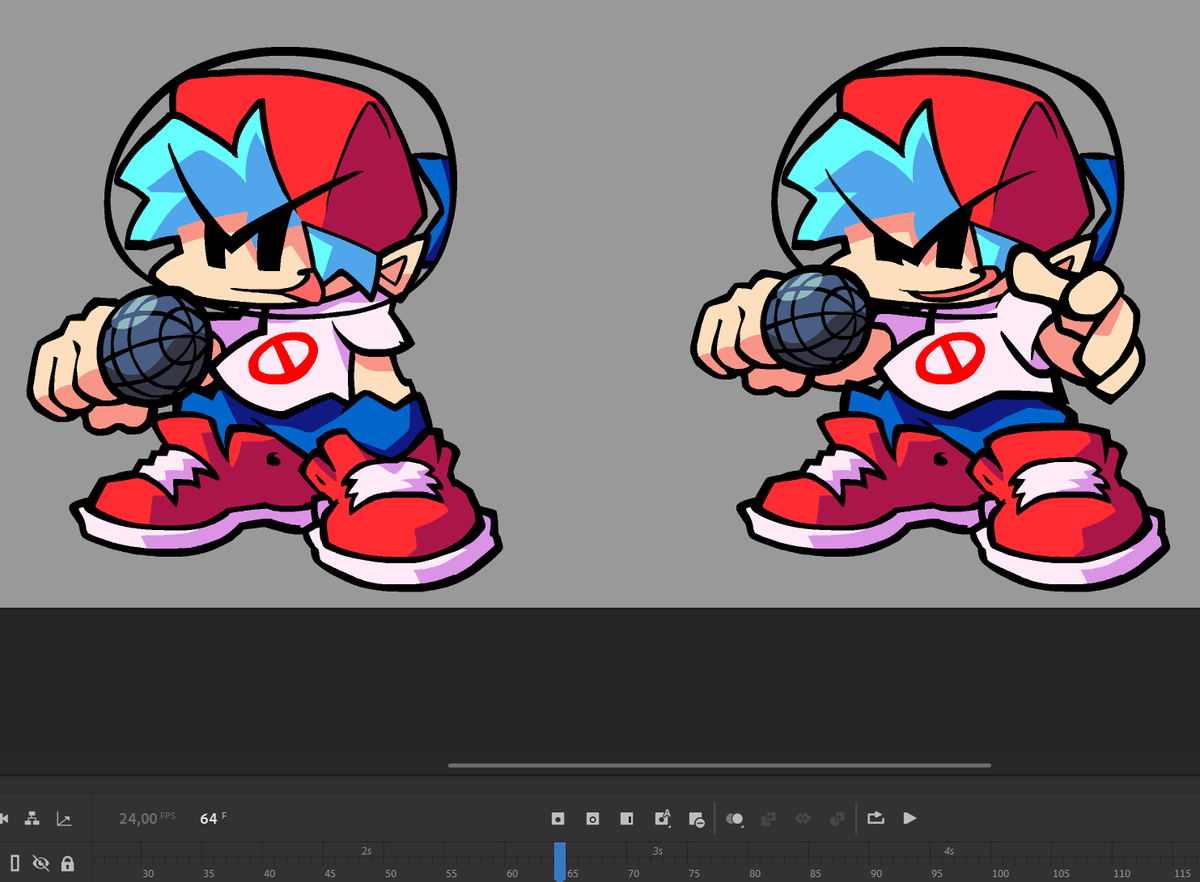The width and height of the screenshot is (1200, 882).
Task: Click the first dimmed tween icon after Onion Skin
Action: point(768,818)
